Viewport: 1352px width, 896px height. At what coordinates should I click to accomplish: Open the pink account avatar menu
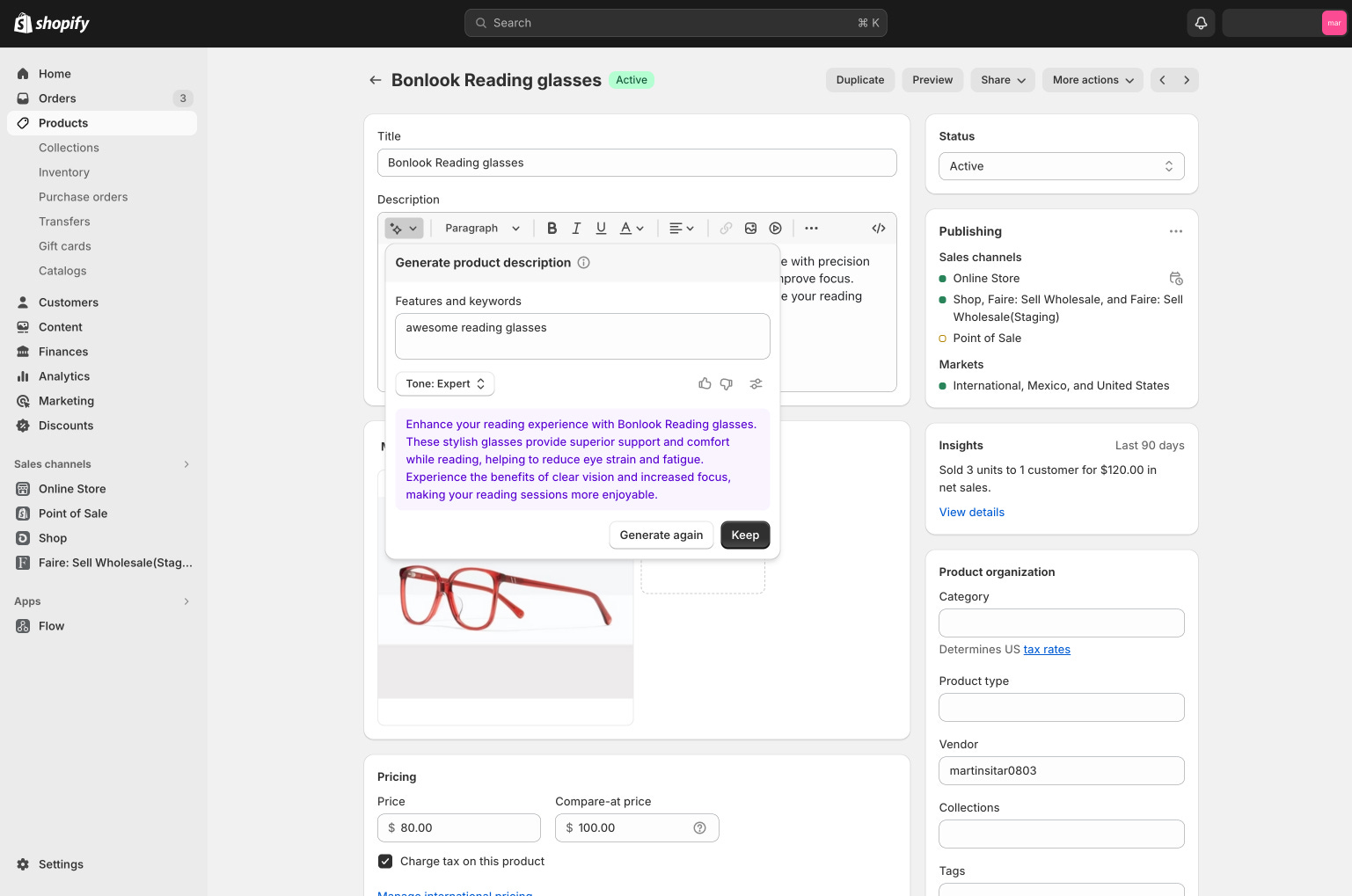[1334, 23]
